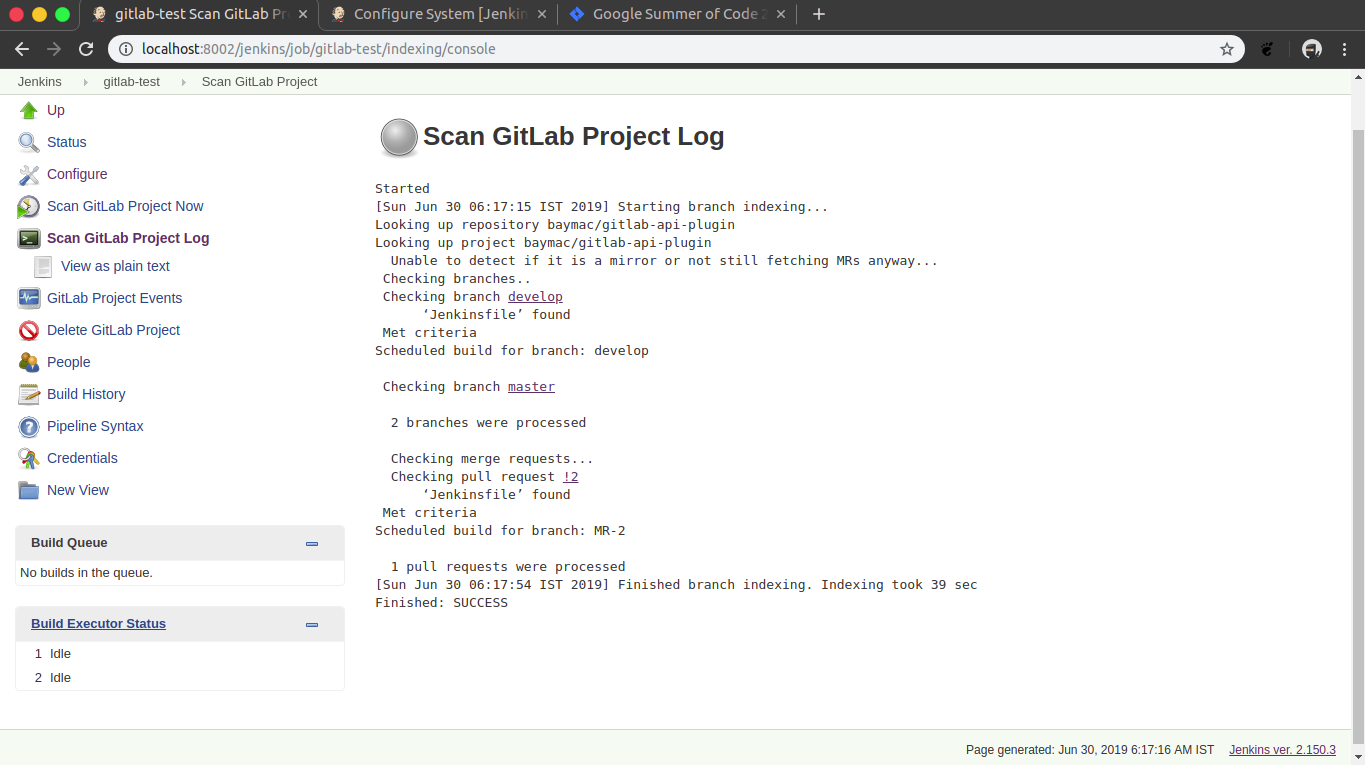The width and height of the screenshot is (1365, 765).
Task: Click the New View folder icon
Action: [x=29, y=490]
